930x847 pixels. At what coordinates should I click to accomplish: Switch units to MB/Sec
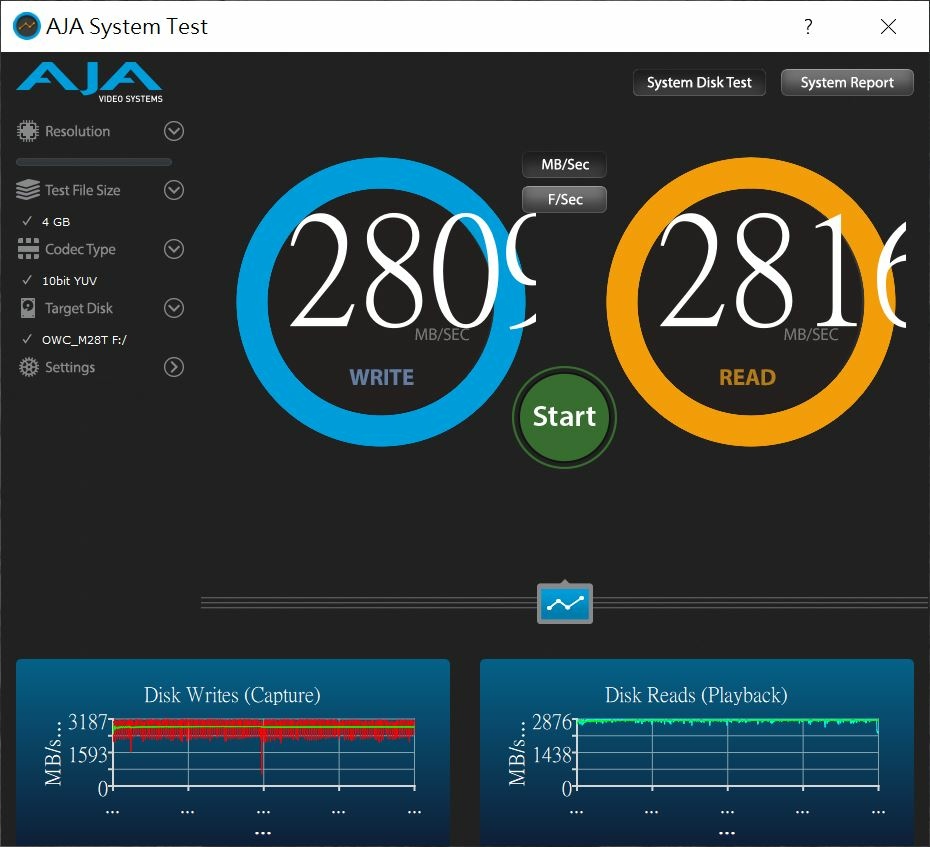tap(565, 164)
